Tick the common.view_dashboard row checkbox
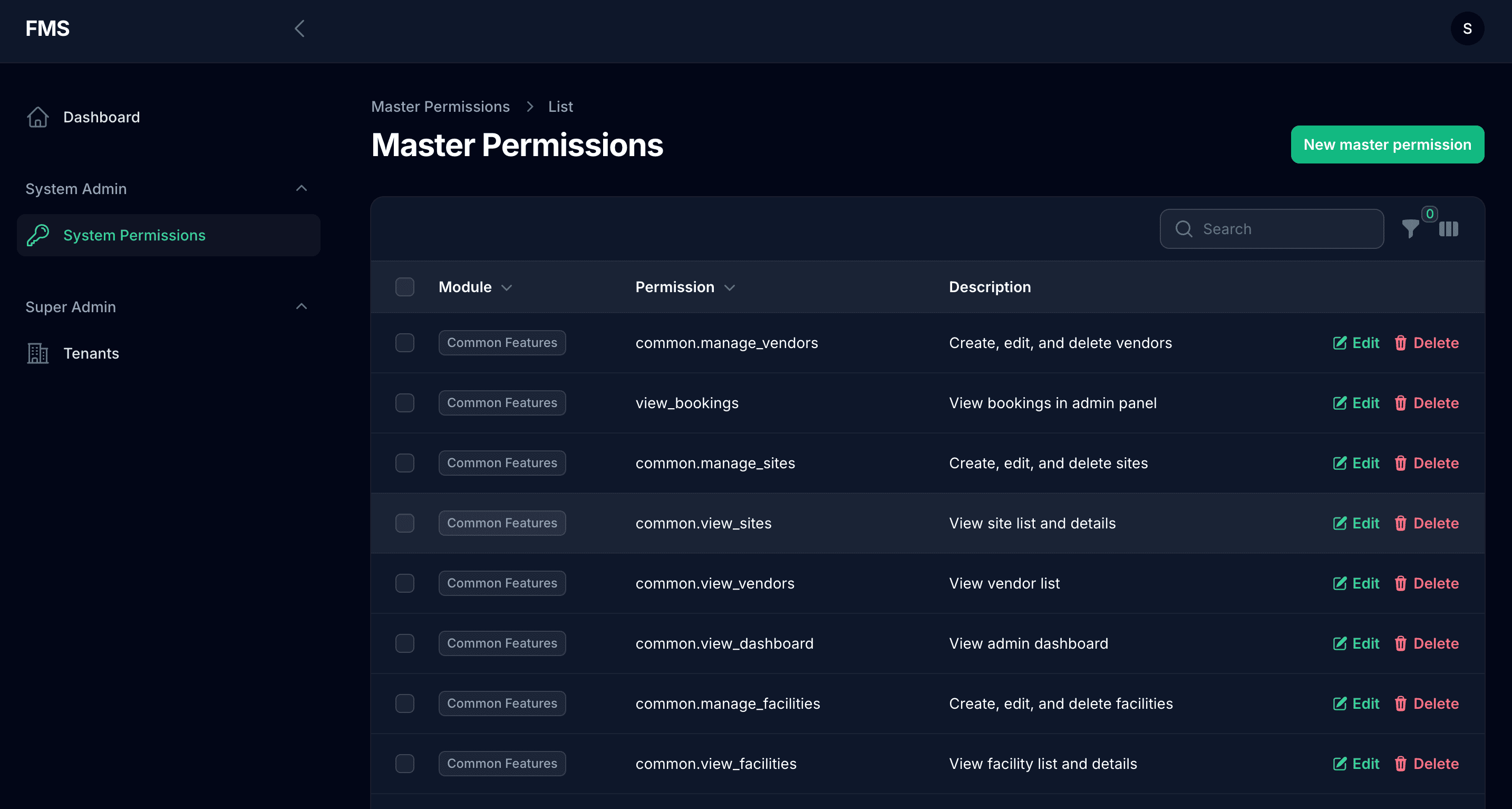1512x809 pixels. click(404, 643)
